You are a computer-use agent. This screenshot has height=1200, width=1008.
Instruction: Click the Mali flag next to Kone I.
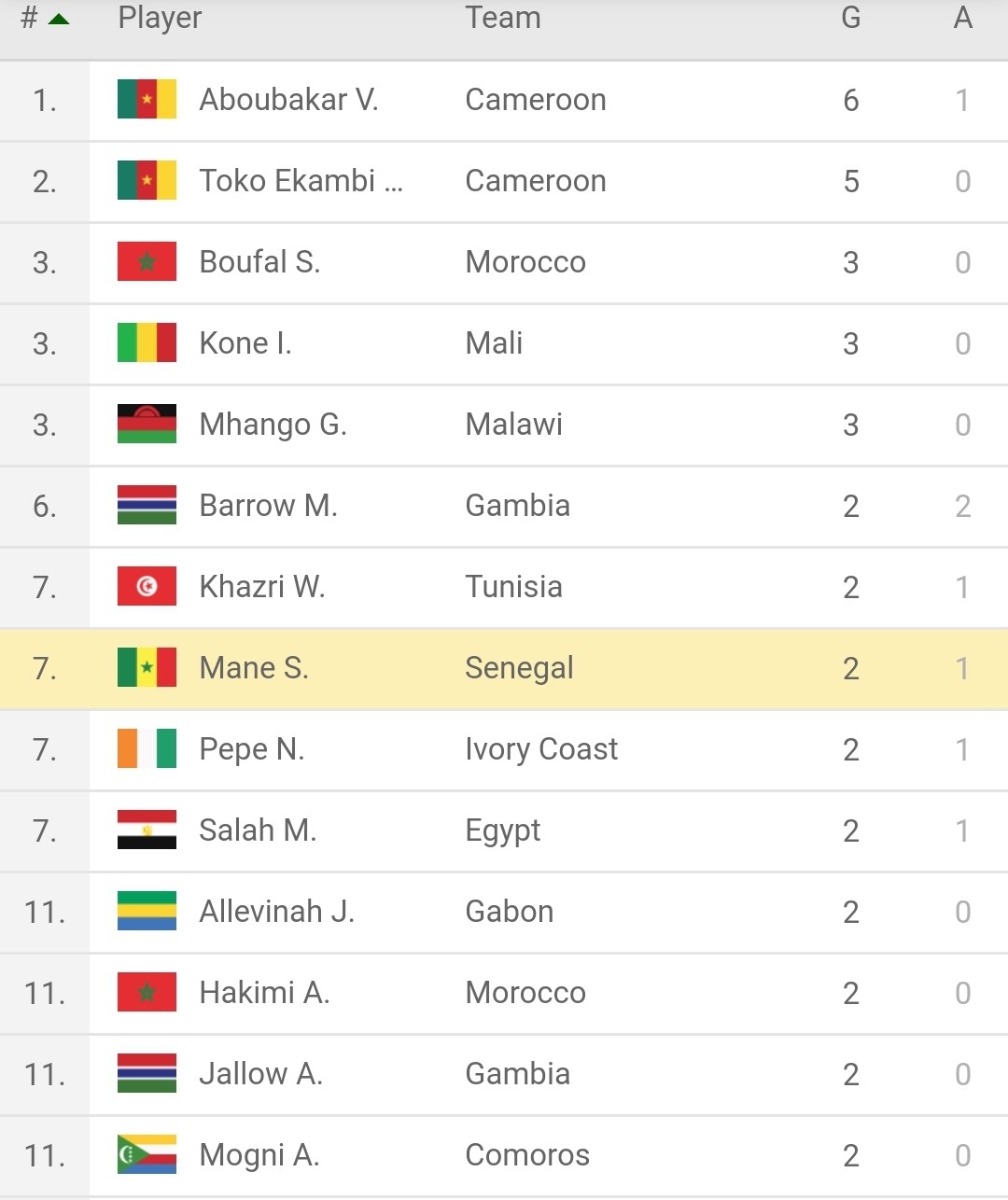tap(147, 342)
